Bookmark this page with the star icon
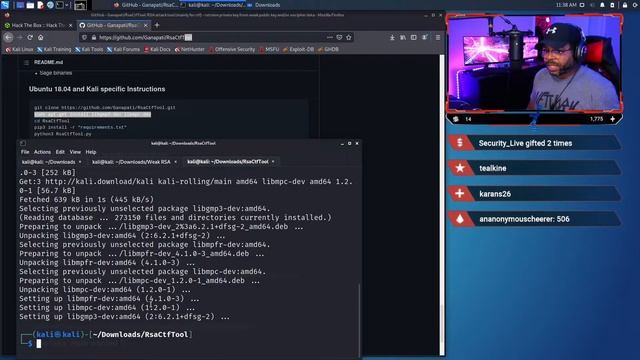The width and height of the screenshot is (640, 360). pyautogui.click(x=349, y=37)
